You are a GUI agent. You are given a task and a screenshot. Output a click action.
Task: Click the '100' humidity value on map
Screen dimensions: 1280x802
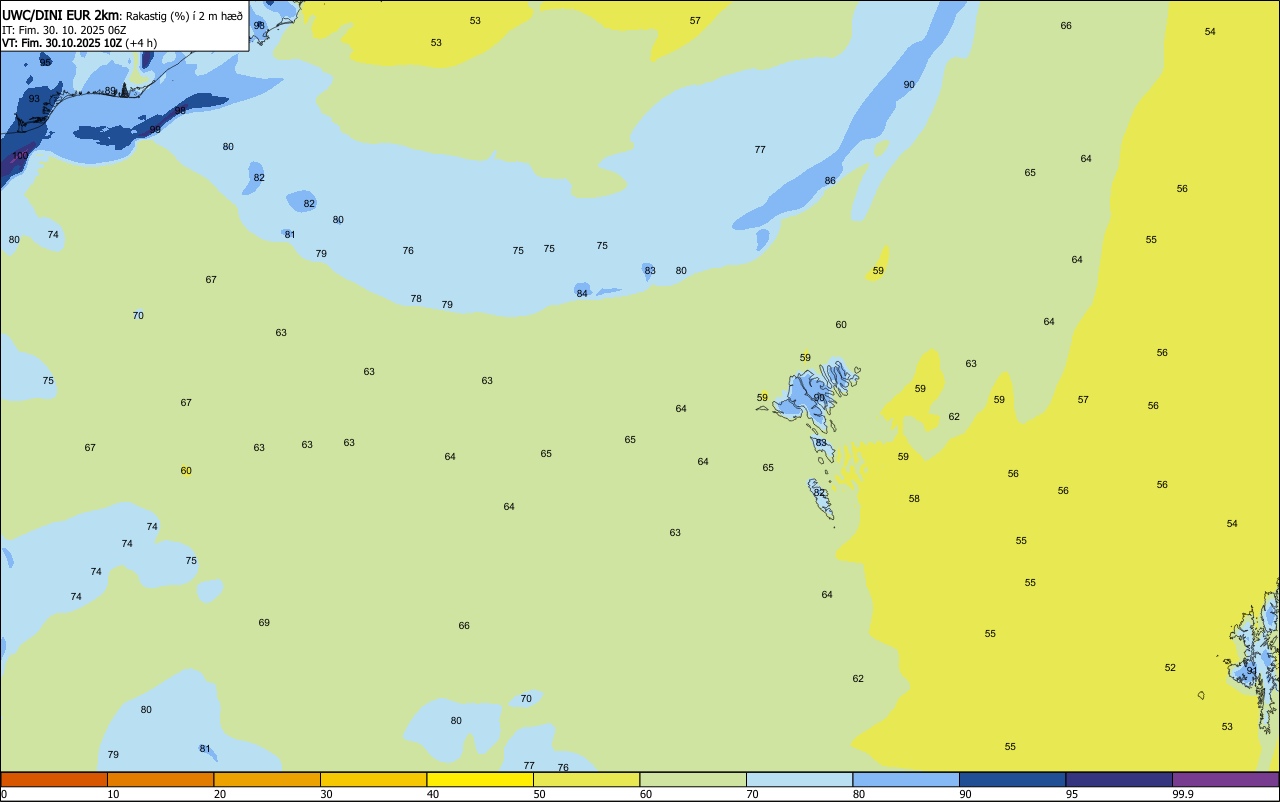click(x=20, y=155)
